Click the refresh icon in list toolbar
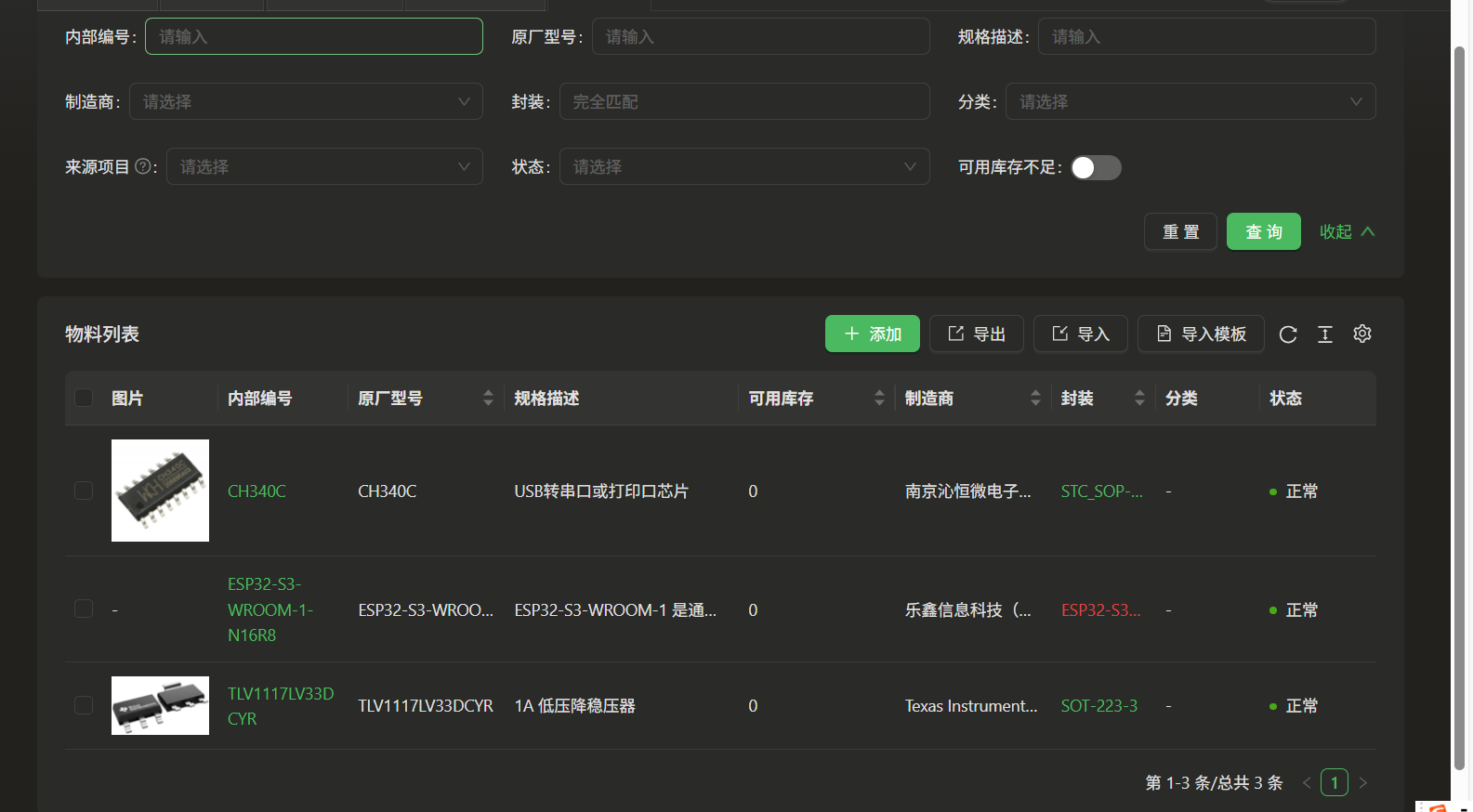The image size is (1473, 812). tap(1287, 334)
